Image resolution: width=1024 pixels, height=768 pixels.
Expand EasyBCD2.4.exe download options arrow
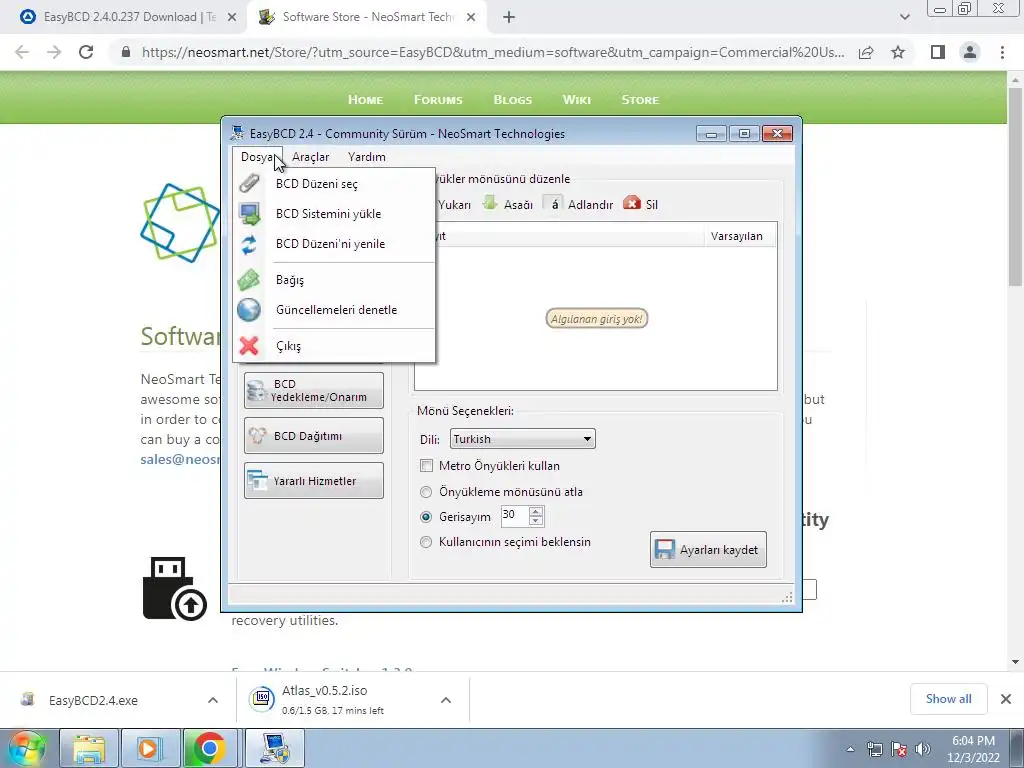[x=213, y=700]
